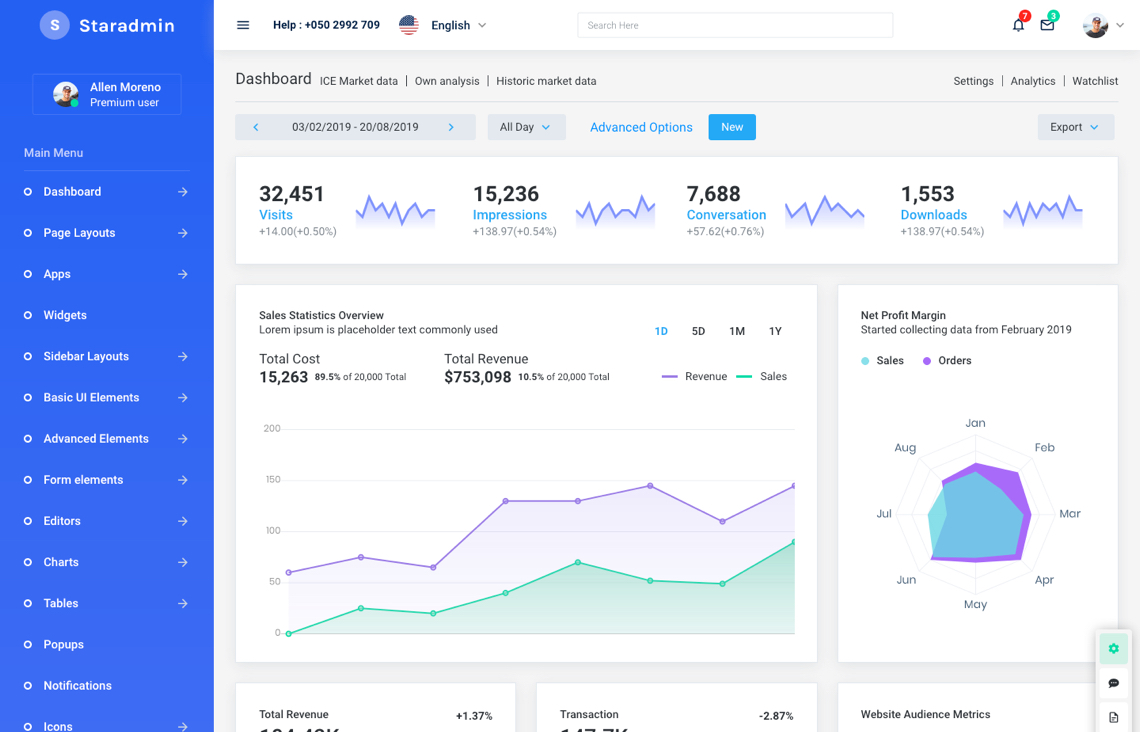Screen dimensions: 1140x732
Task: Open the Export dropdown
Action: 1075,127
